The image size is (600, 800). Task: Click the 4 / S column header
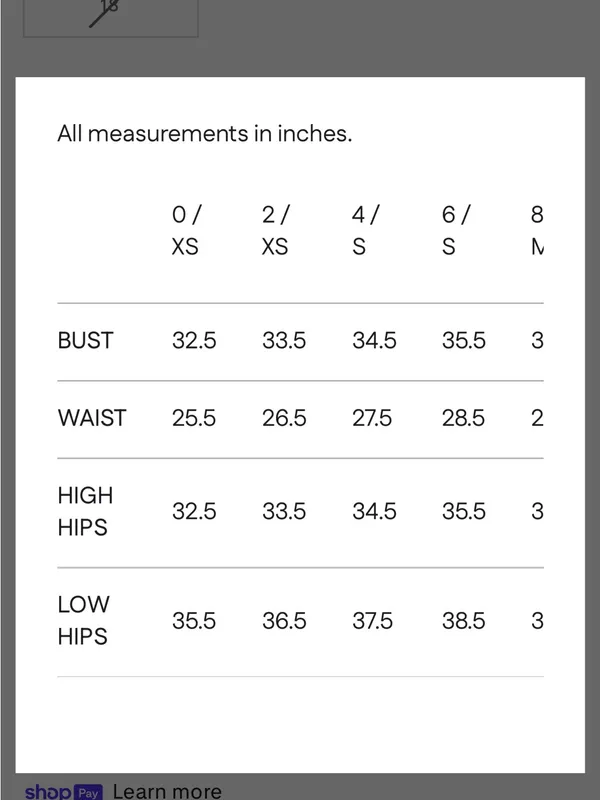tap(365, 231)
